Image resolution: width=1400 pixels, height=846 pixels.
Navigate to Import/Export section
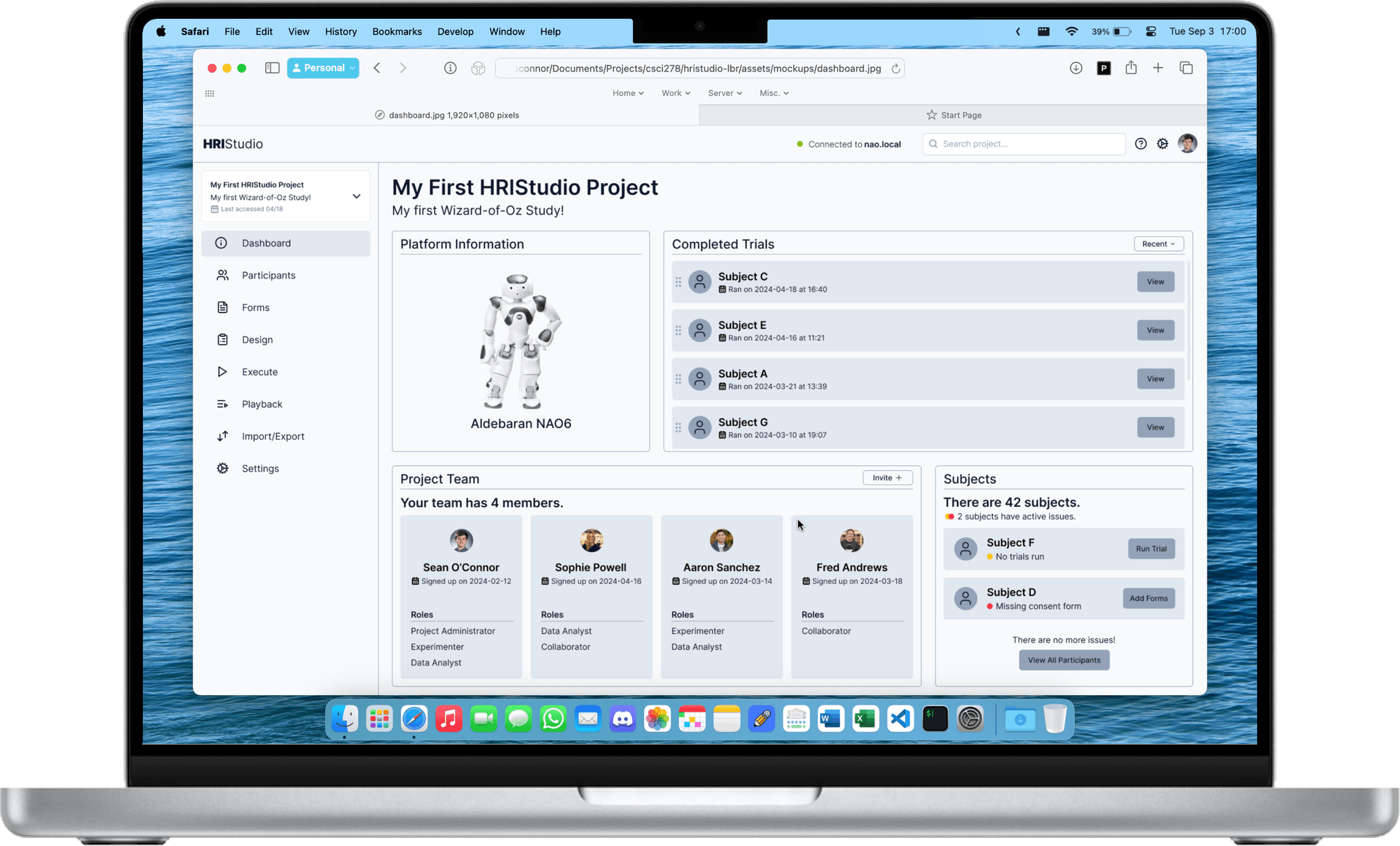click(x=273, y=436)
